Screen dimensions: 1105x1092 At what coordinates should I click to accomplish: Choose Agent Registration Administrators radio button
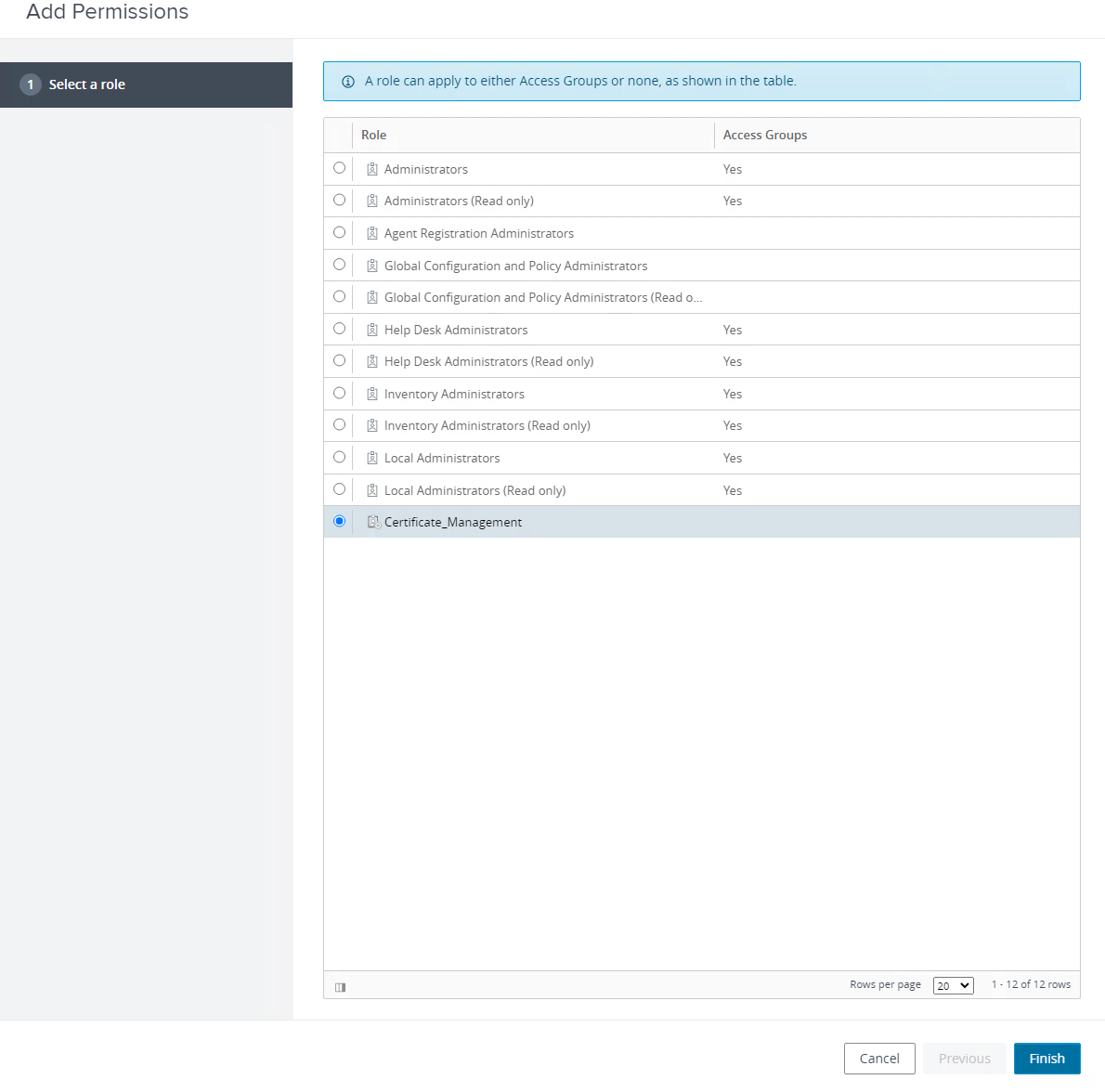click(339, 232)
